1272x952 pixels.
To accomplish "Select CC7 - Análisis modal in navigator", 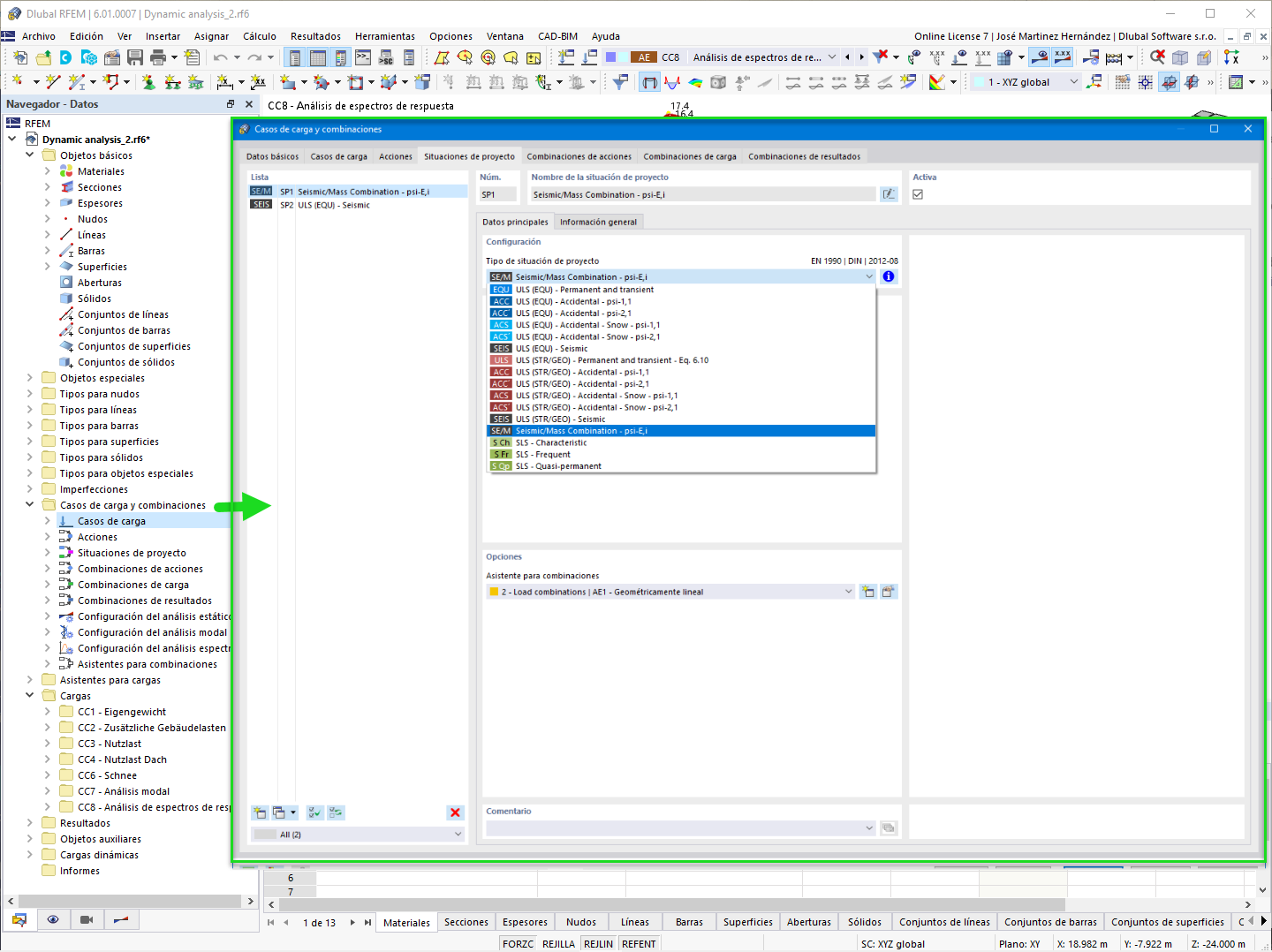I will coord(124,791).
